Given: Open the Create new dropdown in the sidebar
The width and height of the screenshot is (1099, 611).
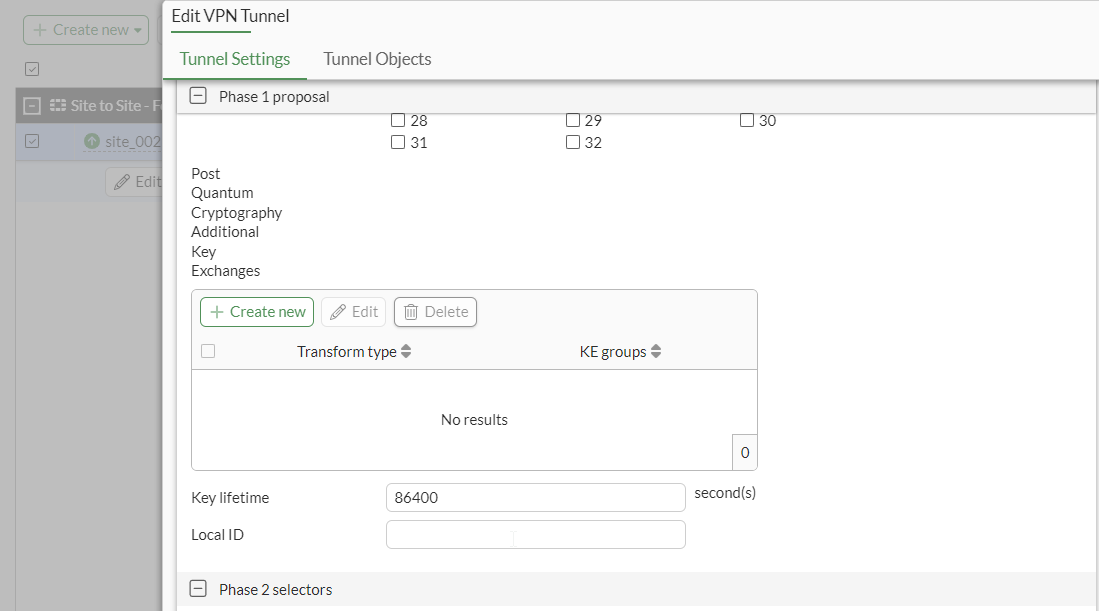Looking at the screenshot, I should click(86, 29).
